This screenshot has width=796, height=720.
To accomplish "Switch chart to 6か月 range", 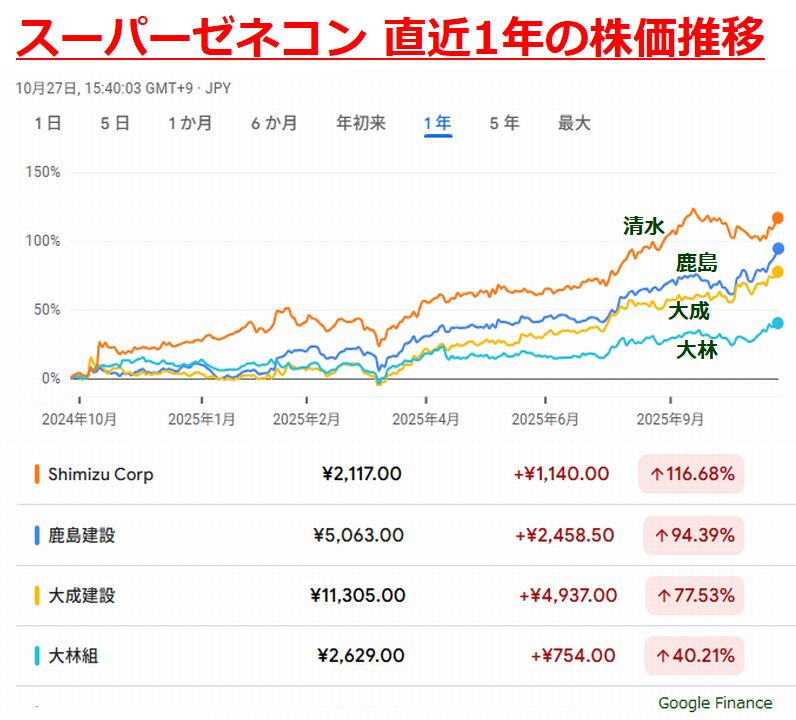I will [x=273, y=123].
